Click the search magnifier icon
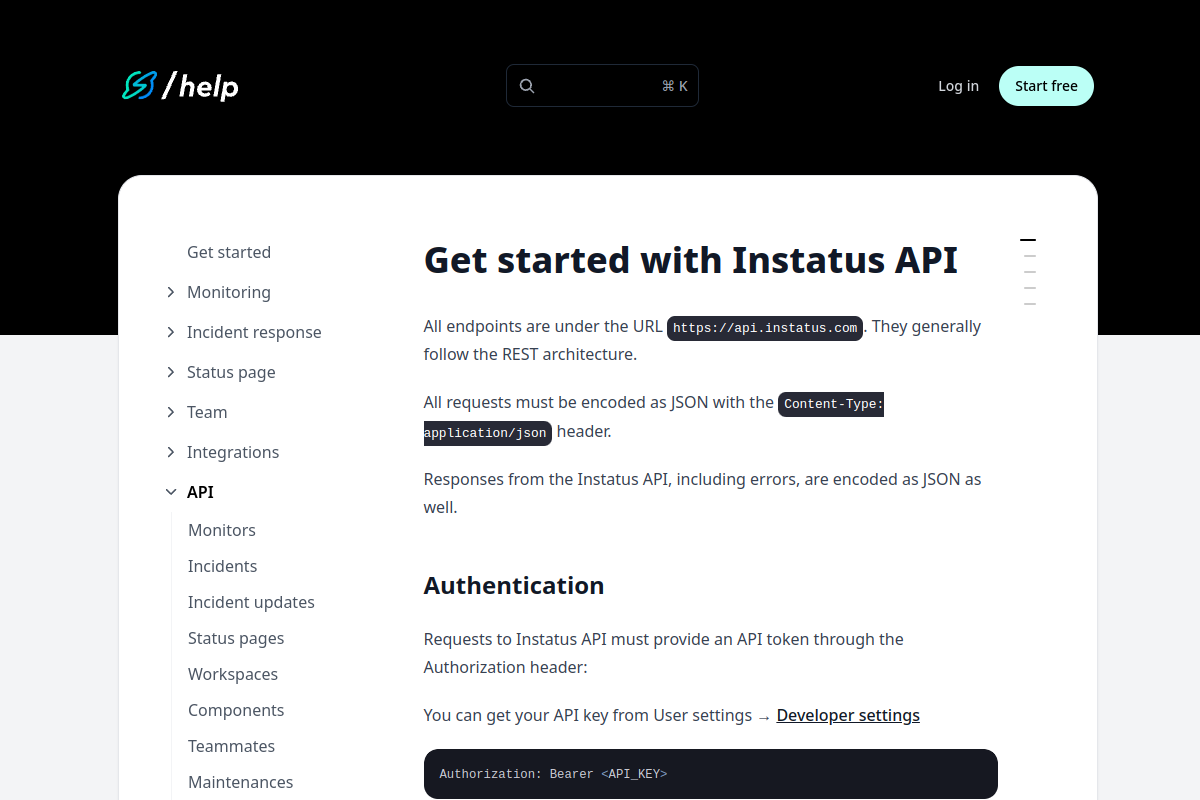This screenshot has width=1200, height=800. (x=527, y=86)
